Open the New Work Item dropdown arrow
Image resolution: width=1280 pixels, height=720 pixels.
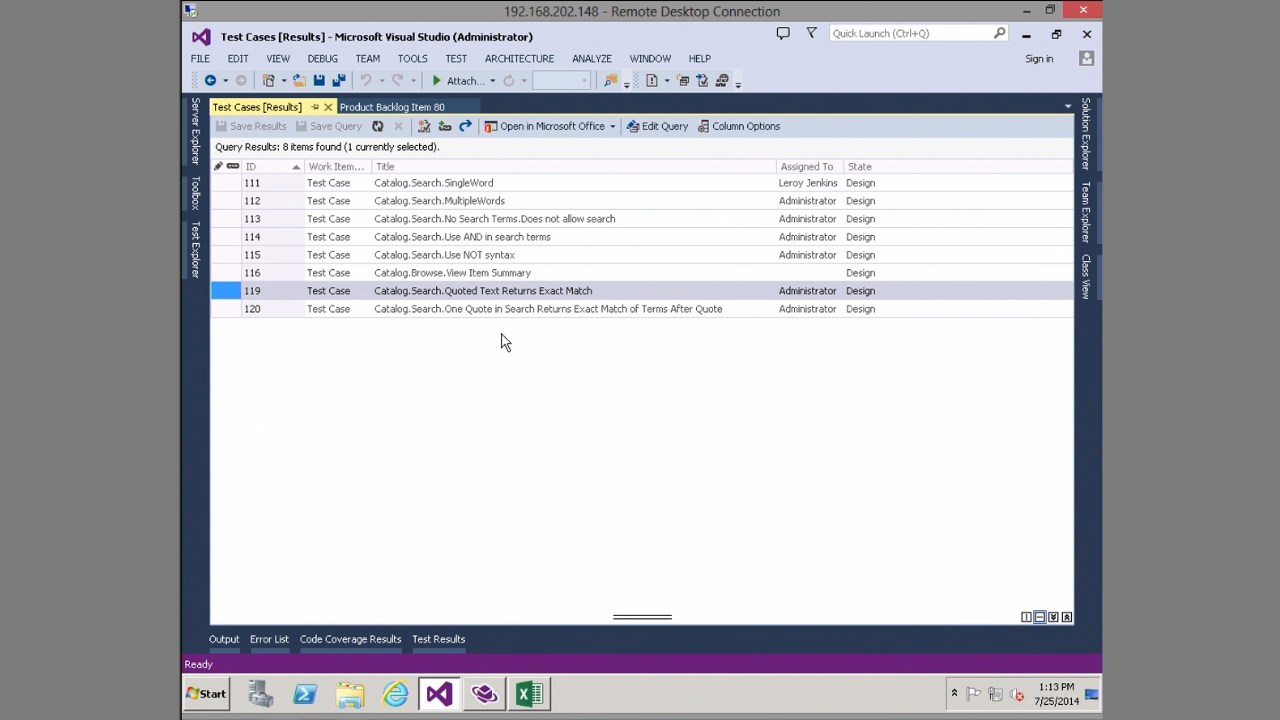tap(666, 81)
